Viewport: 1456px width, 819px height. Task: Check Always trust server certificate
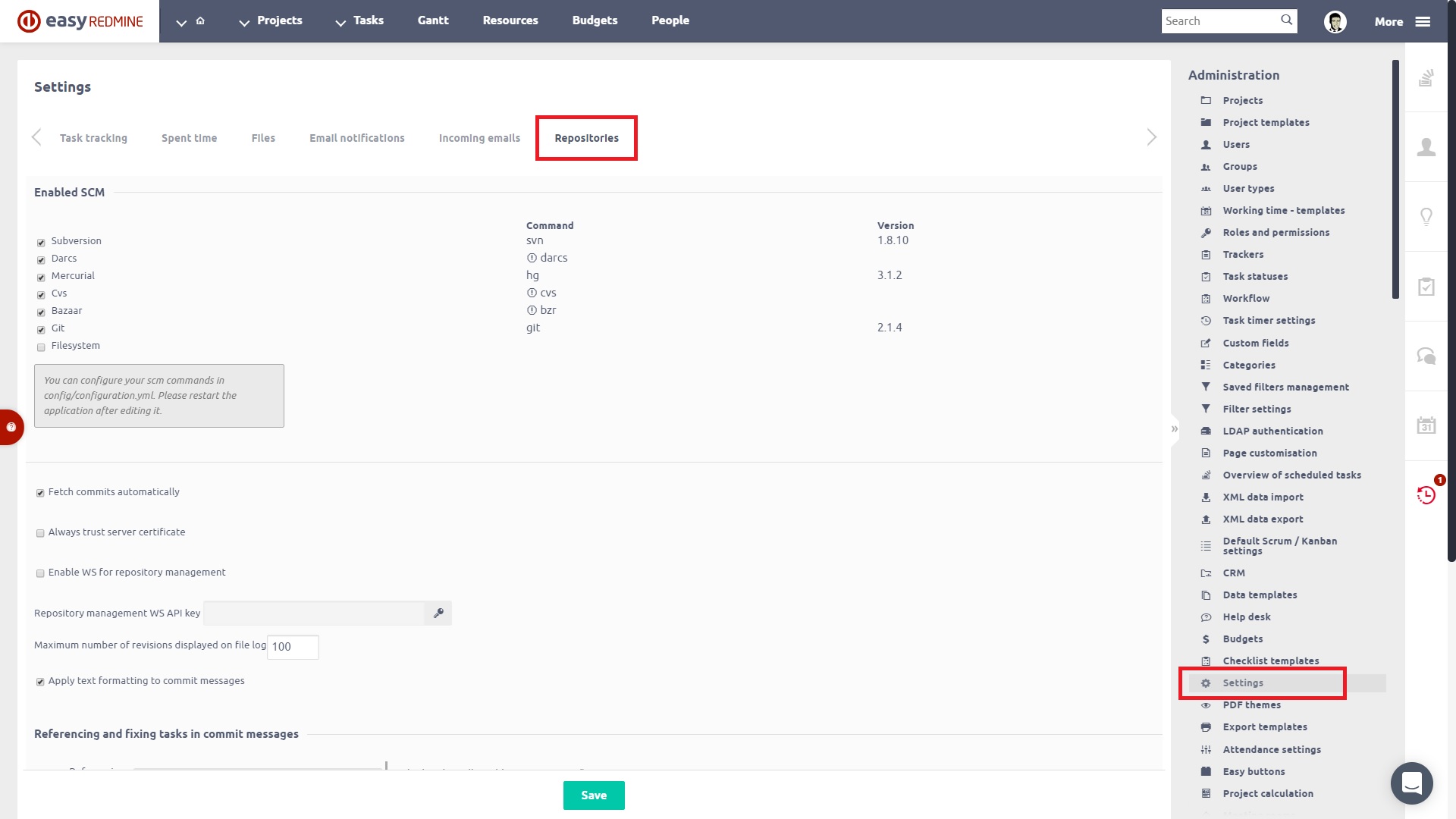(40, 533)
